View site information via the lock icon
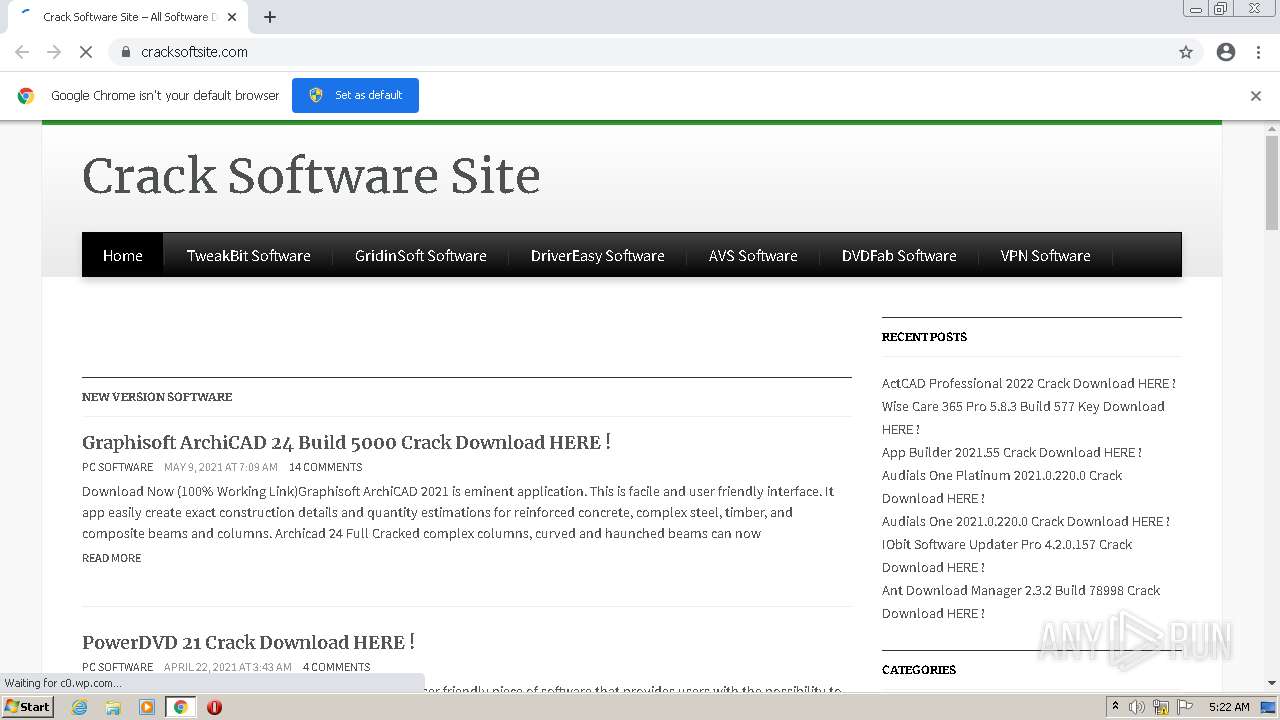Viewport: 1280px width, 720px height. tap(125, 52)
